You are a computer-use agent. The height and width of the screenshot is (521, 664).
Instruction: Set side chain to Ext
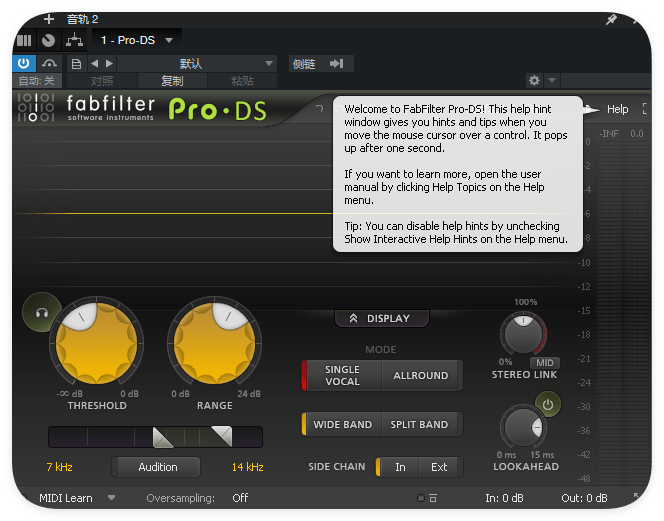439,467
